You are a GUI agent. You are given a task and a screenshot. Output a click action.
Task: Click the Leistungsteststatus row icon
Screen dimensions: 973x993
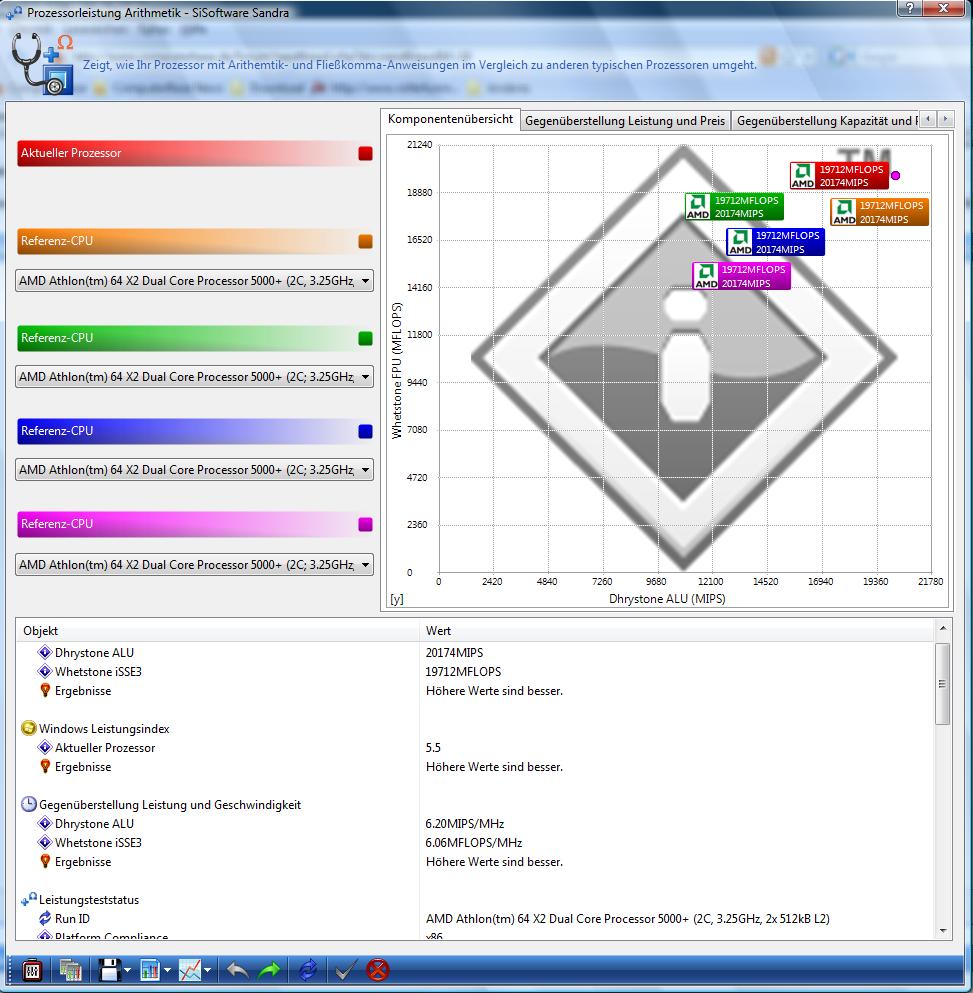click(29, 899)
